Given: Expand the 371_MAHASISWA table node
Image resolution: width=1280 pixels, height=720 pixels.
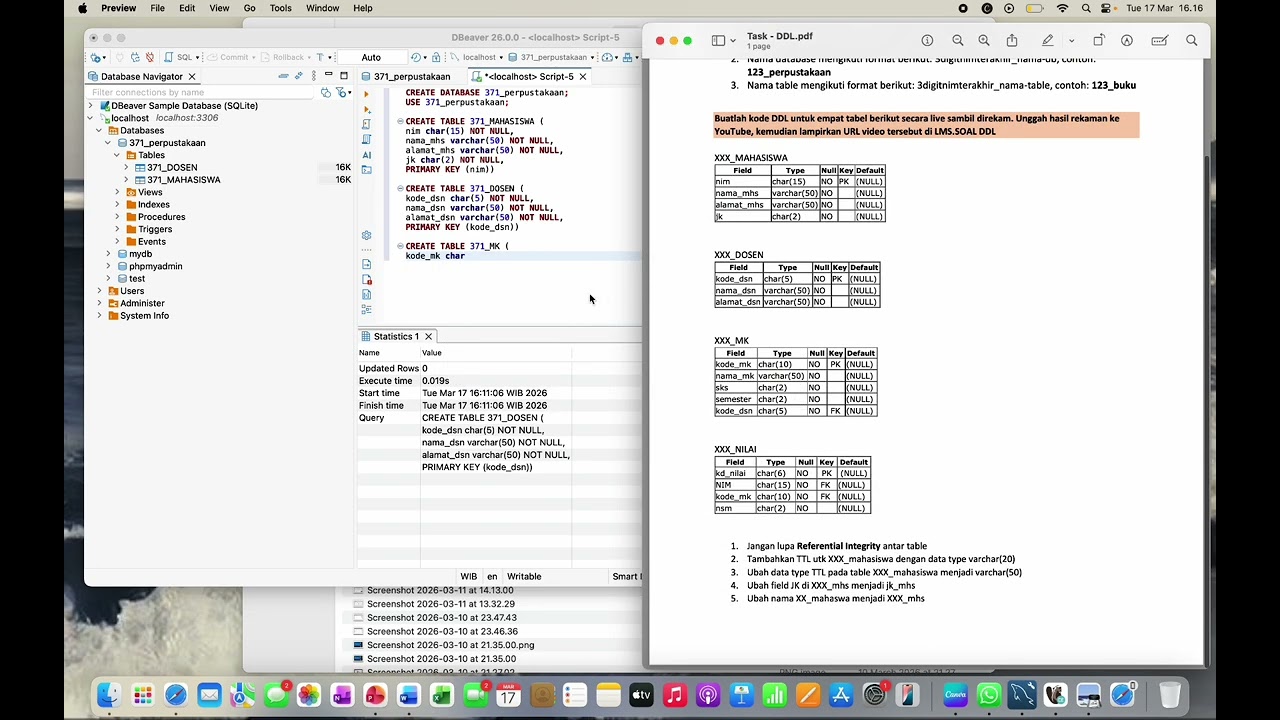Looking at the screenshot, I should click(x=126, y=180).
